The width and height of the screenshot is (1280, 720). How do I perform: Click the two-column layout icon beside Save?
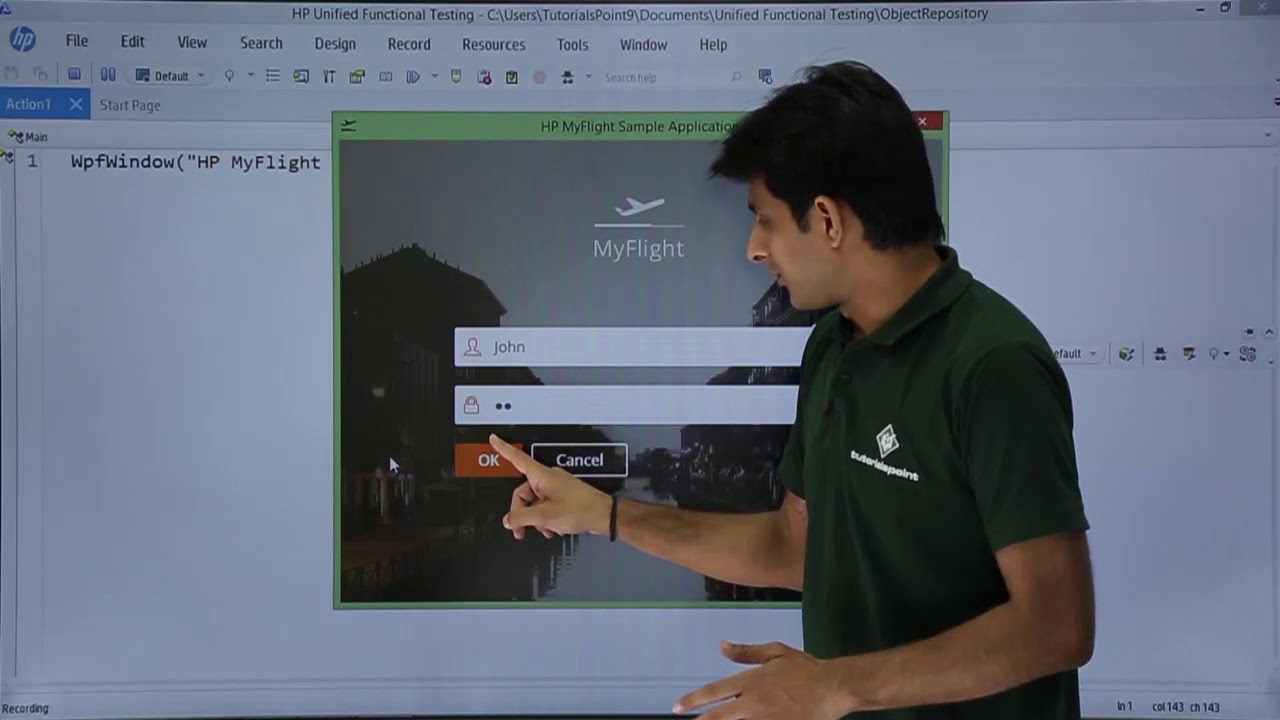coord(108,75)
